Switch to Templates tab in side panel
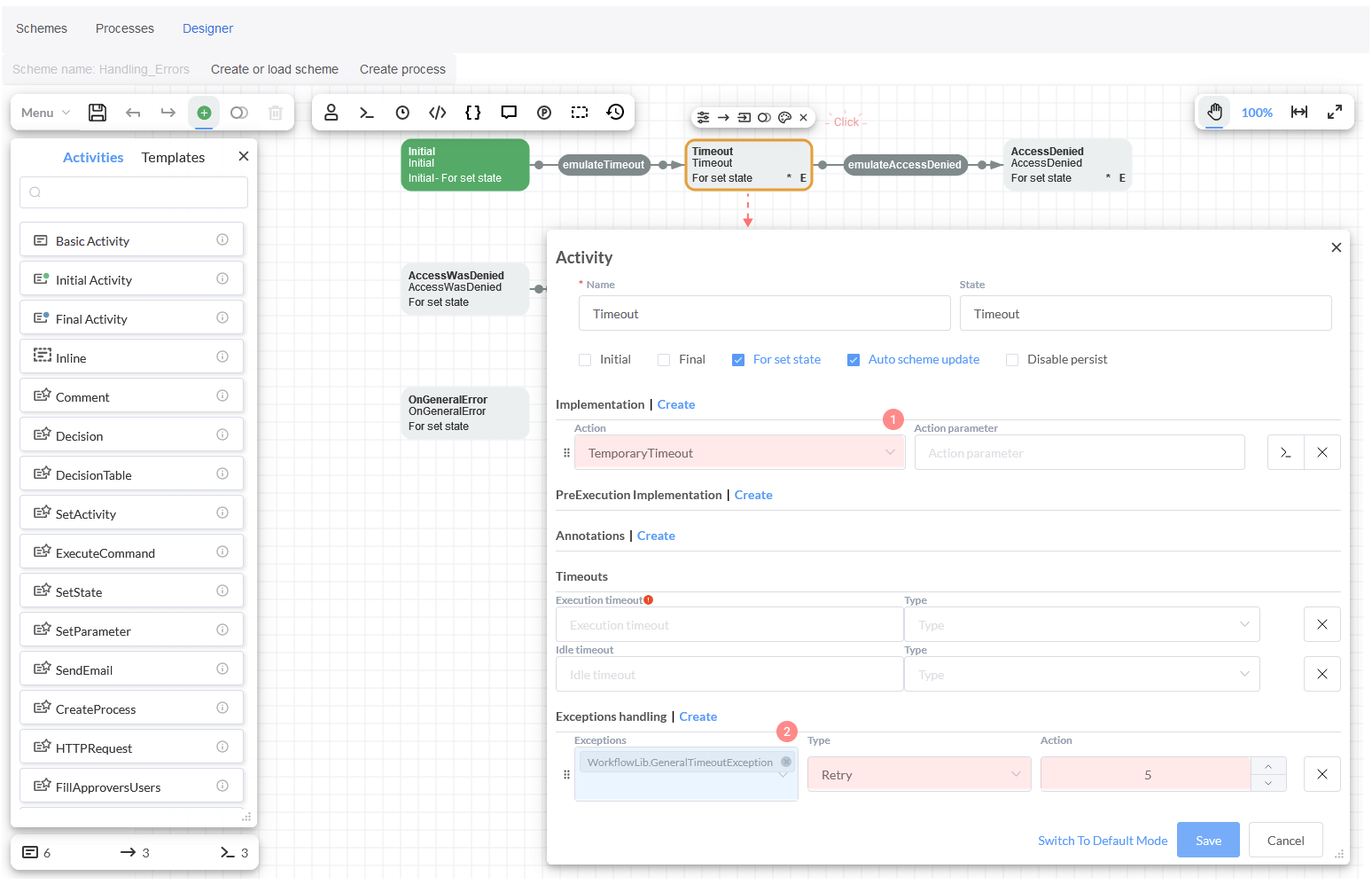The image size is (1372, 892). [173, 157]
